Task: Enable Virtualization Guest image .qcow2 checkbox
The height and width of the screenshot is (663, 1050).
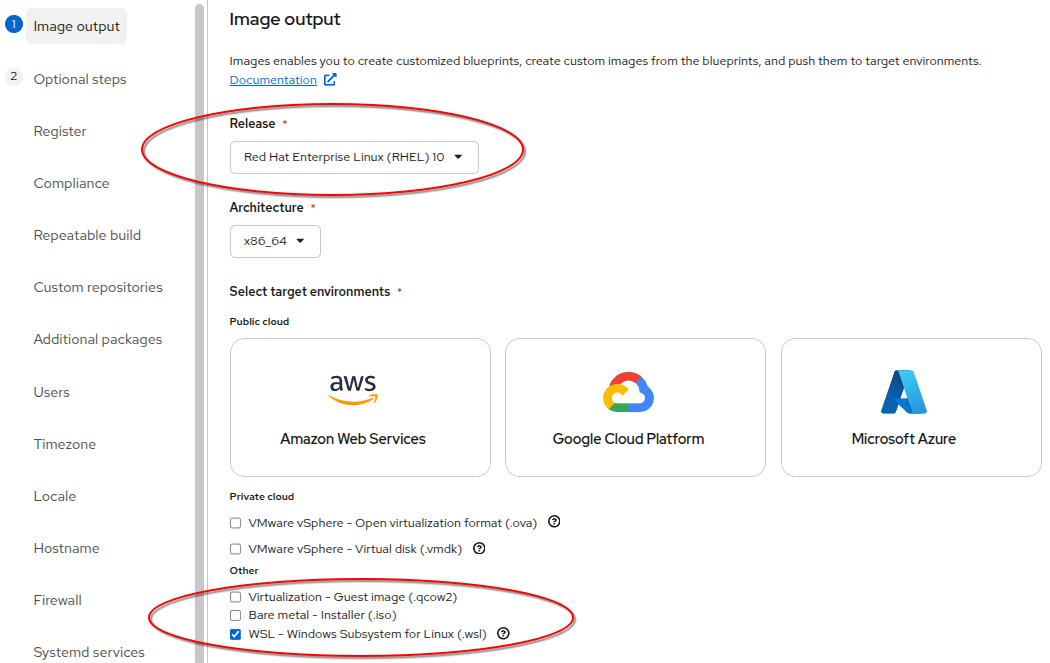Action: [236, 597]
